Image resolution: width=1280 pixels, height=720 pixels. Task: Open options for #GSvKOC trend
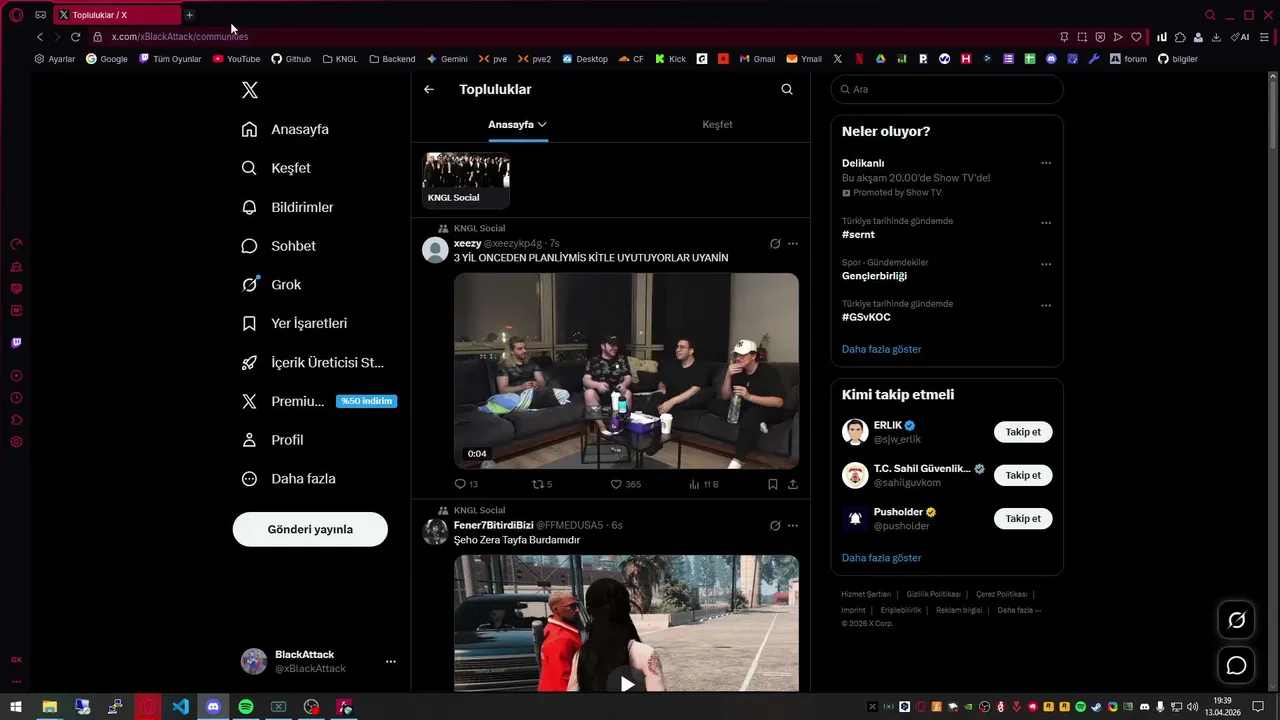1046,305
